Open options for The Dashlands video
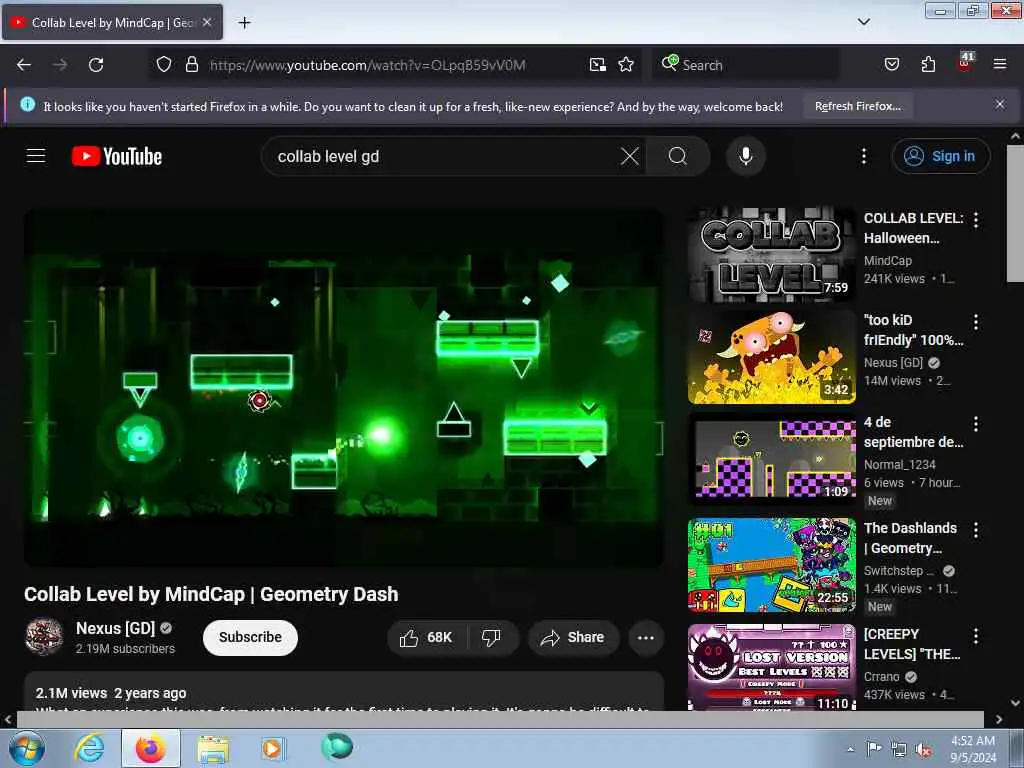 pos(976,530)
